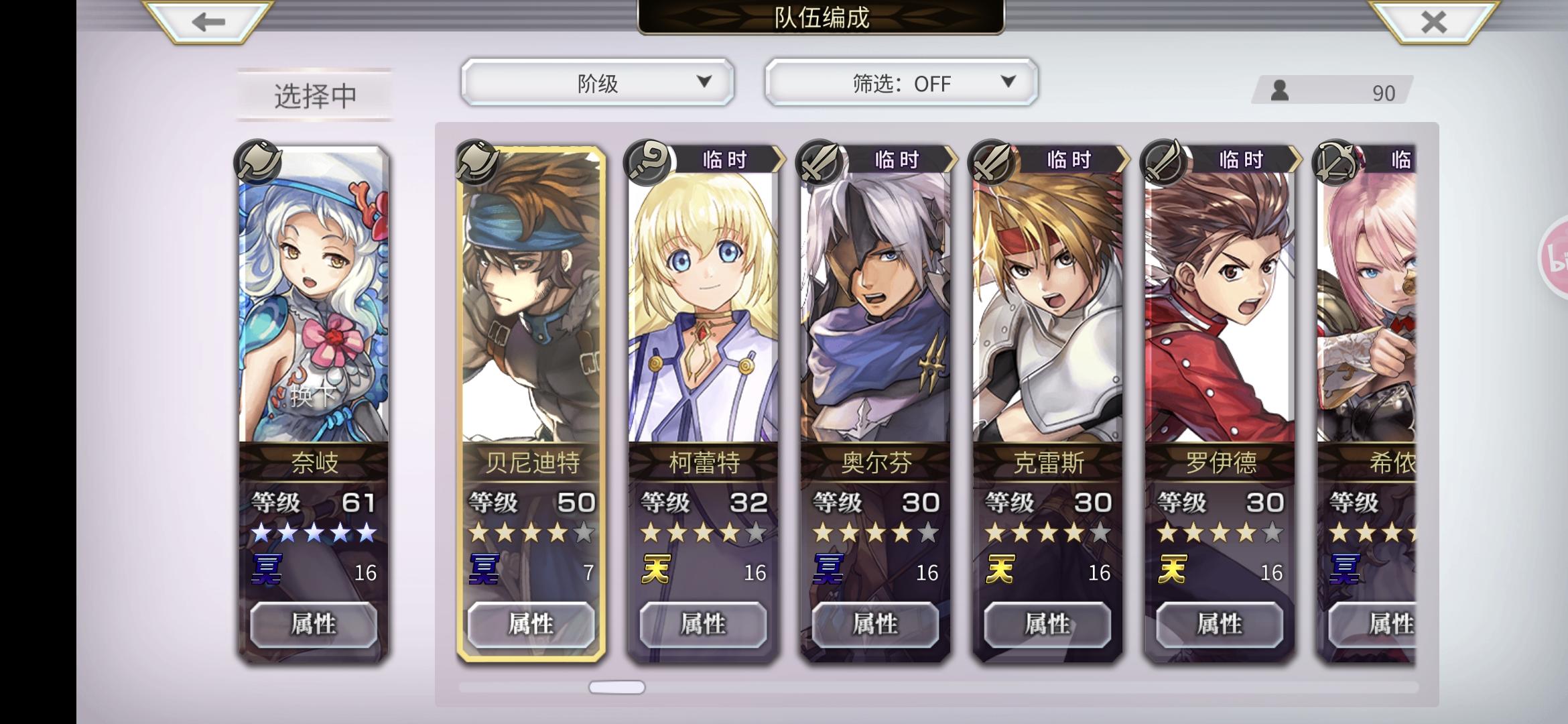Expand the 筛选:OFF filter dropdown
This screenshot has width=1568, height=724.
point(901,82)
